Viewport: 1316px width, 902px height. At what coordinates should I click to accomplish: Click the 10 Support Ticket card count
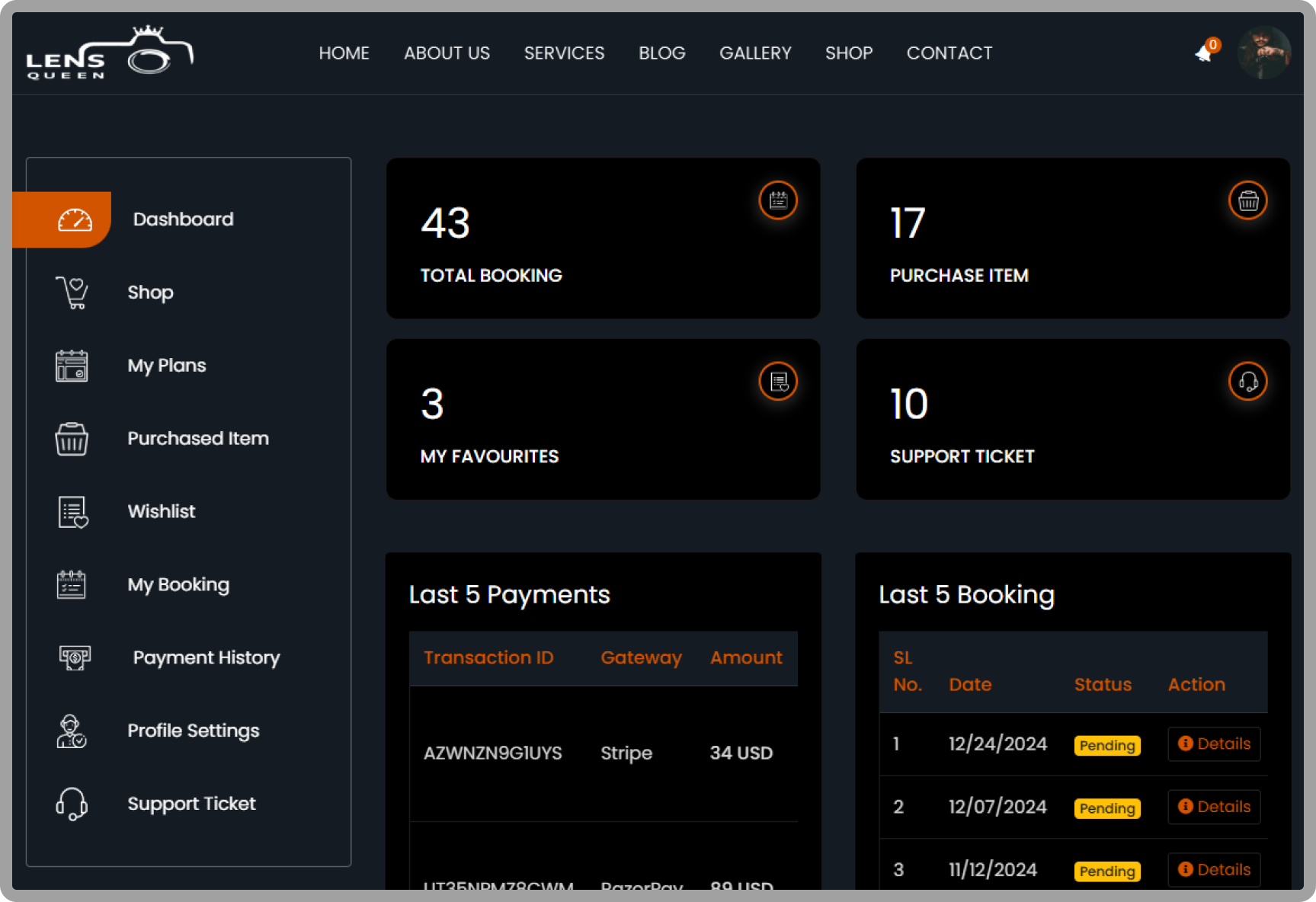[x=909, y=404]
